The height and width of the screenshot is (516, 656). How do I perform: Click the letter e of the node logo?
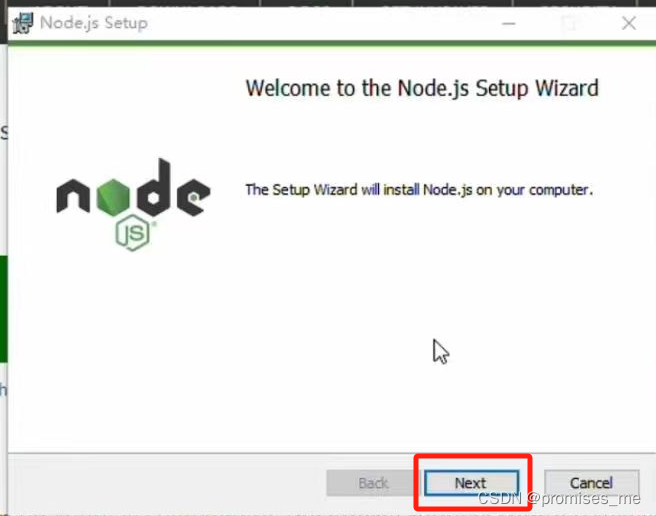click(193, 197)
